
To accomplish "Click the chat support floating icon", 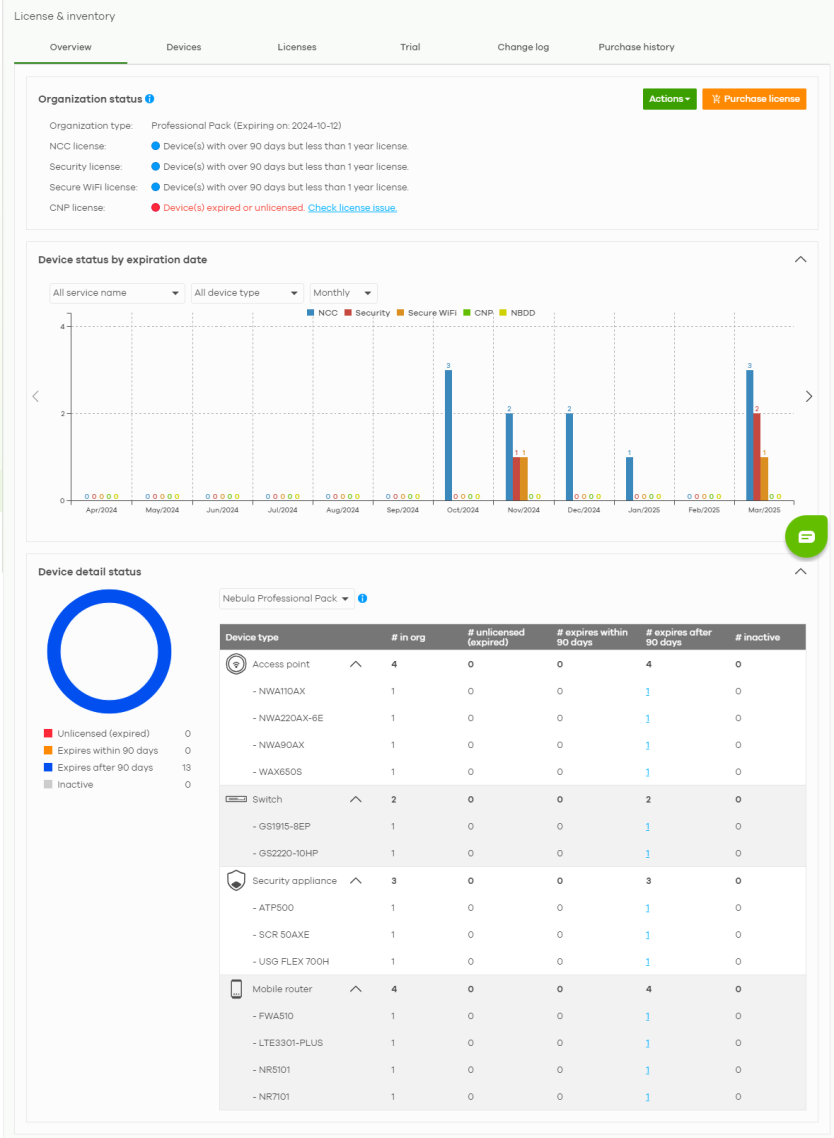I will (x=806, y=537).
